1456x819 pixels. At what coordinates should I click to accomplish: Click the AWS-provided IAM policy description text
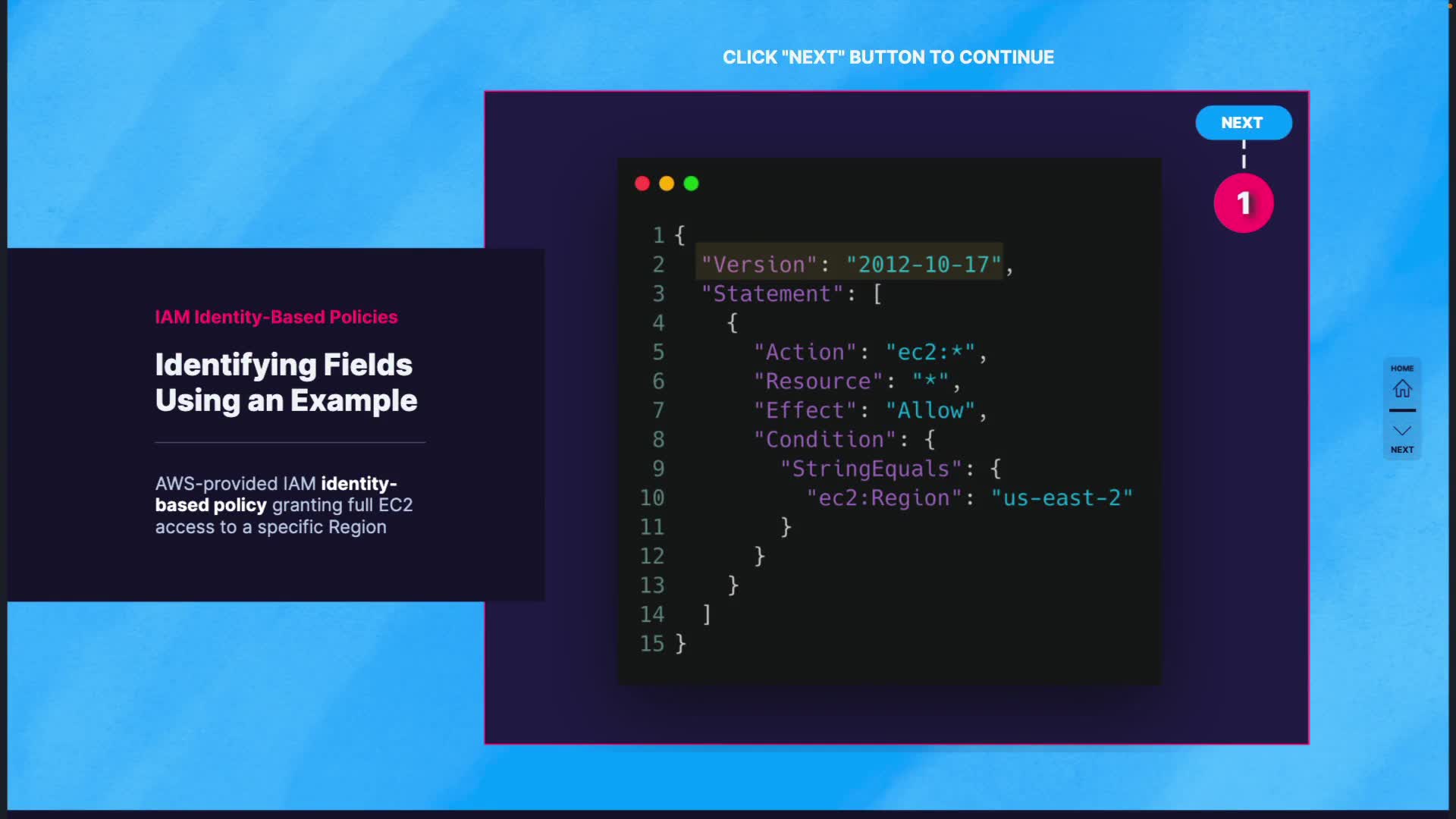[x=284, y=505]
